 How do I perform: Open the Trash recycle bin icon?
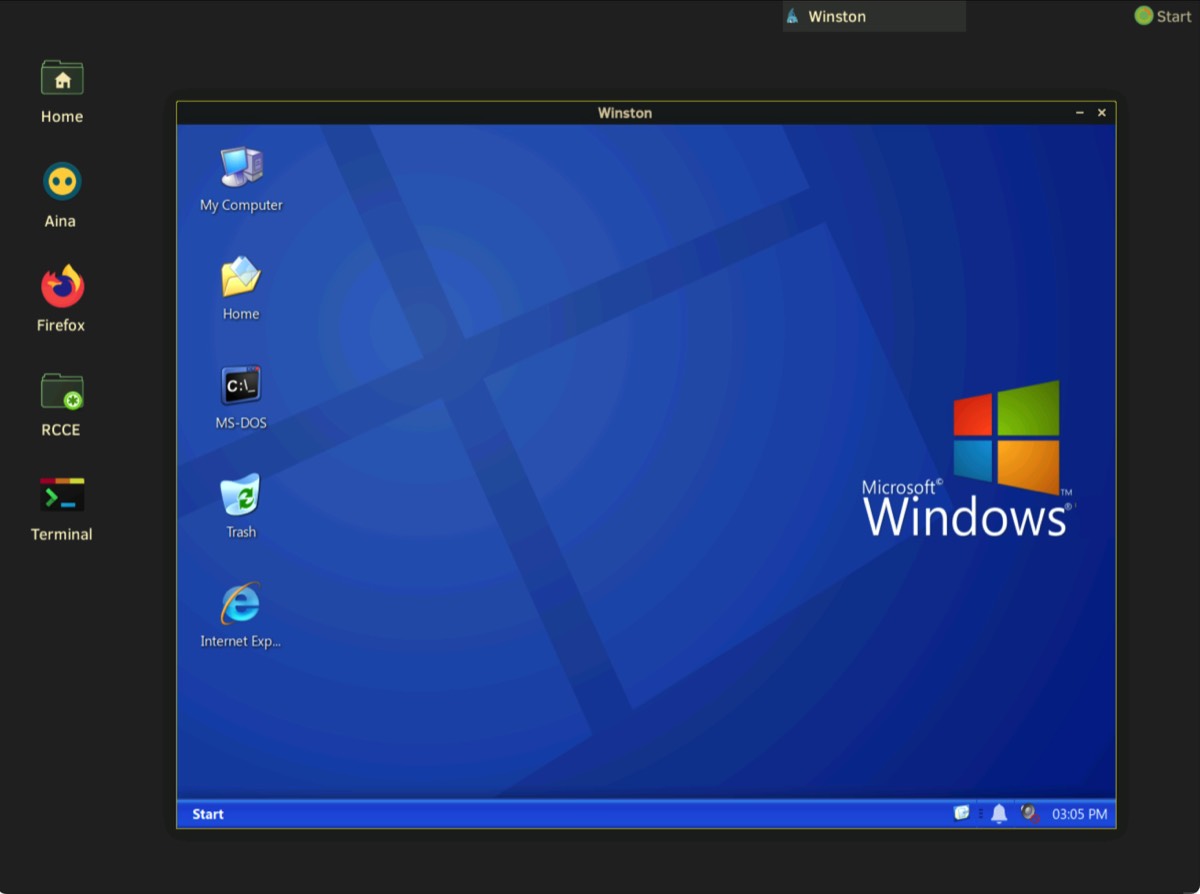241,496
